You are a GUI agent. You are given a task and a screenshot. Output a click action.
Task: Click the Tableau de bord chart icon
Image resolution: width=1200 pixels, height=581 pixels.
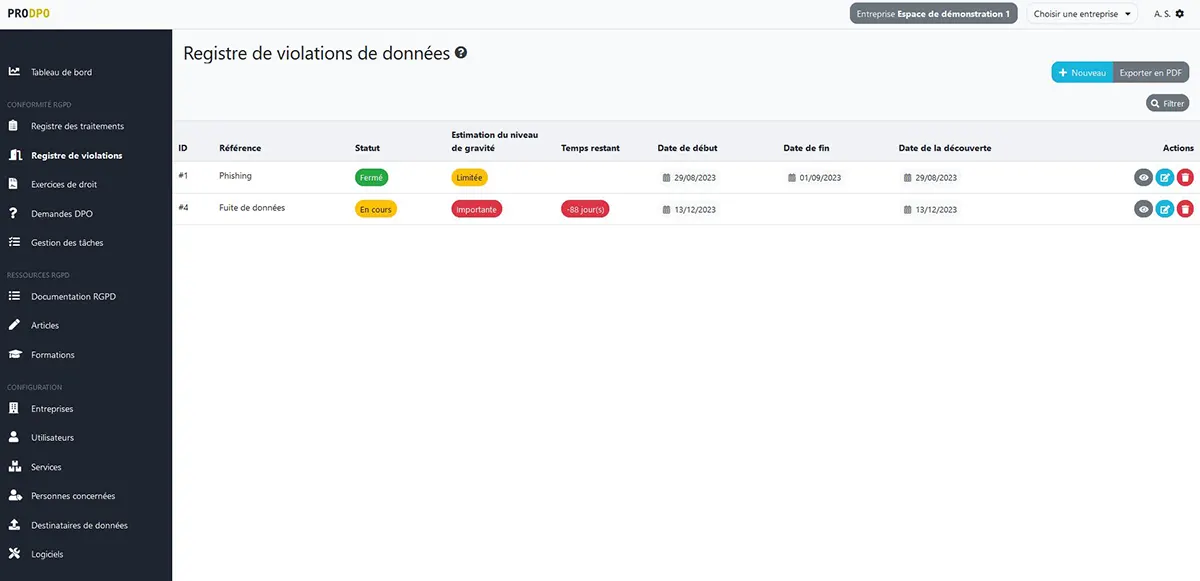[14, 72]
